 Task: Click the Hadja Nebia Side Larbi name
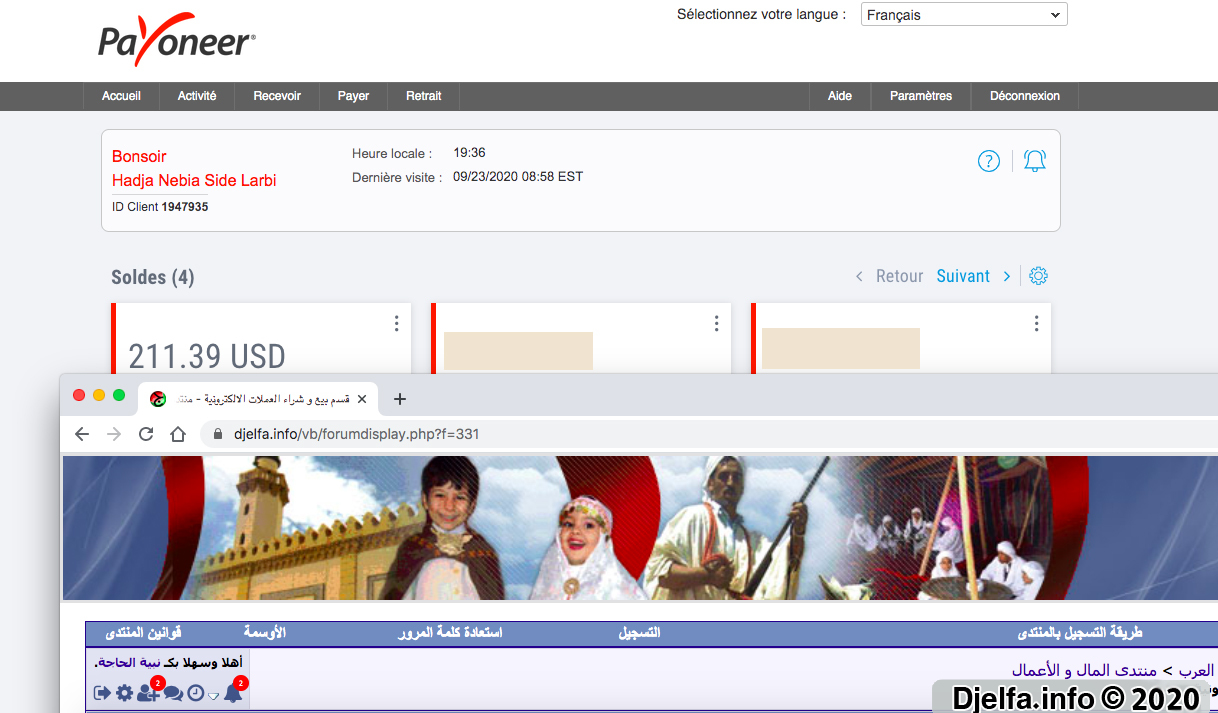(194, 181)
